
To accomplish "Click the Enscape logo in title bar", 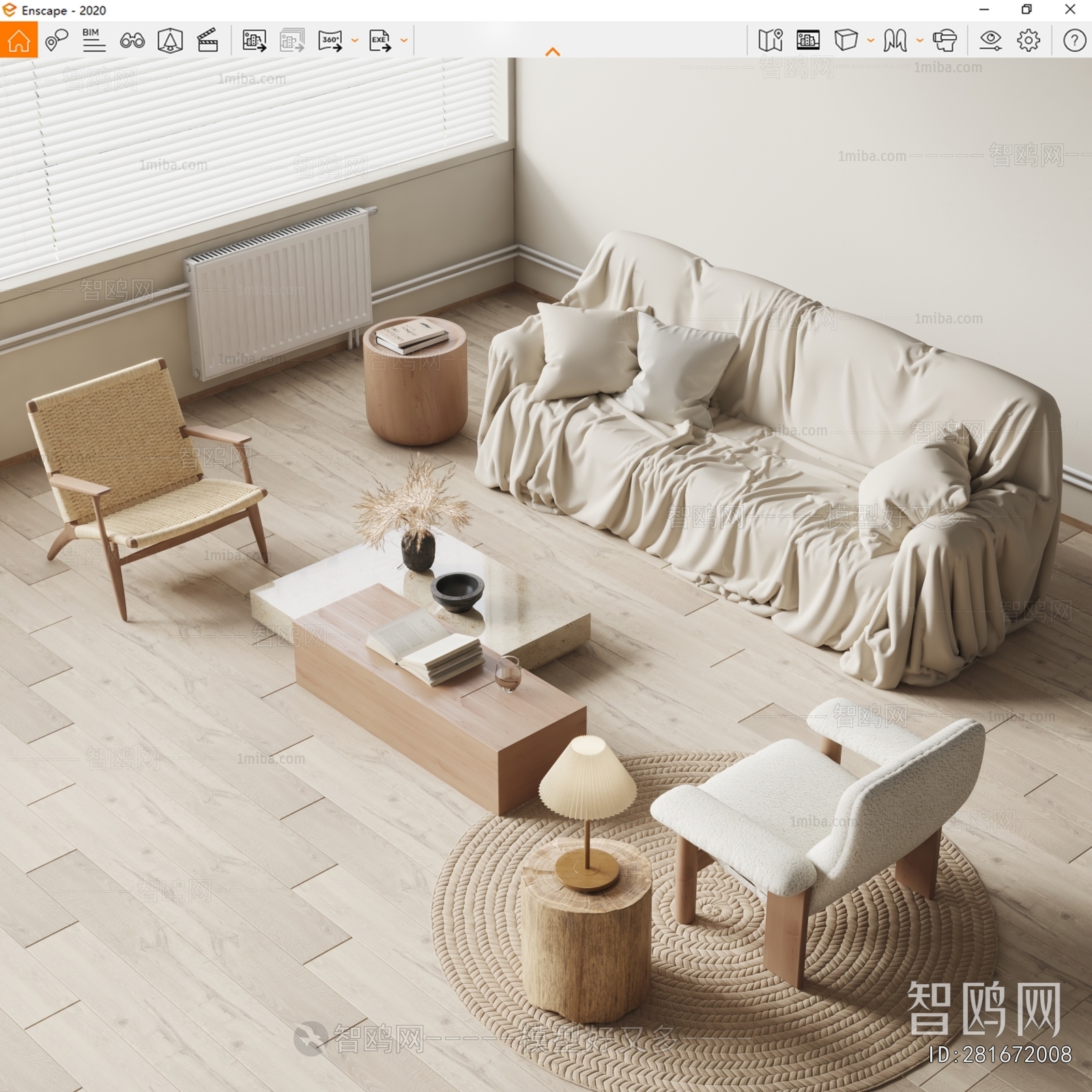I will pyautogui.click(x=10, y=10).
